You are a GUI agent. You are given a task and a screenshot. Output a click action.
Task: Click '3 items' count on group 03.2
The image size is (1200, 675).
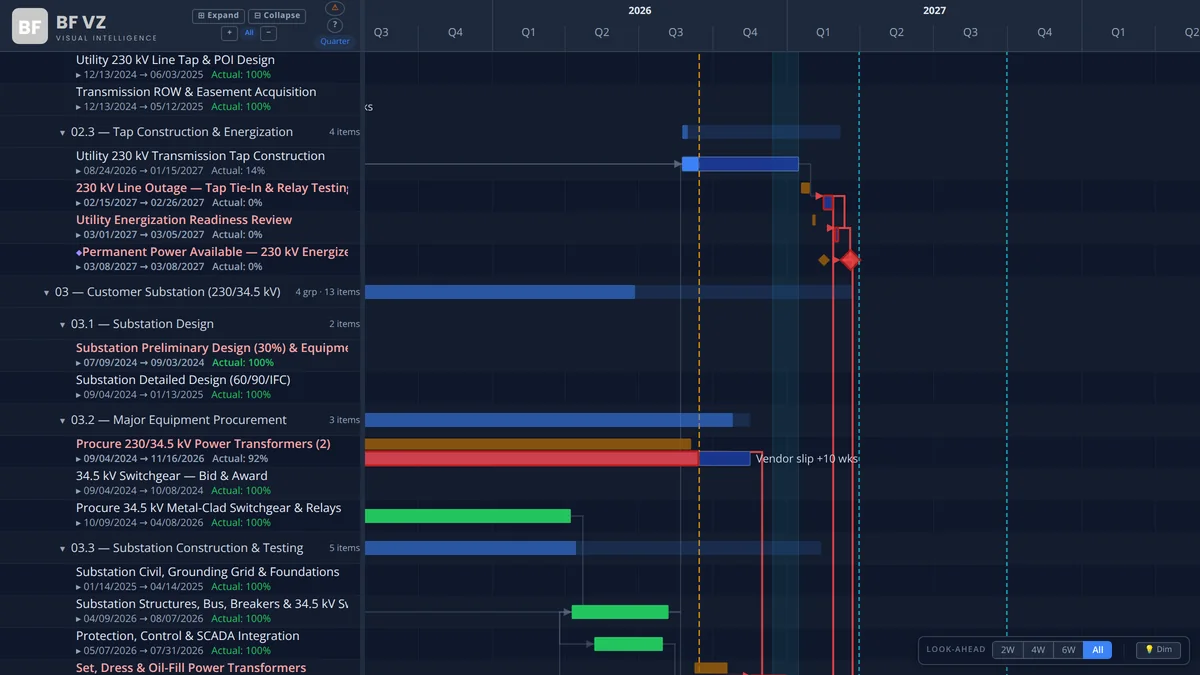click(x=344, y=421)
